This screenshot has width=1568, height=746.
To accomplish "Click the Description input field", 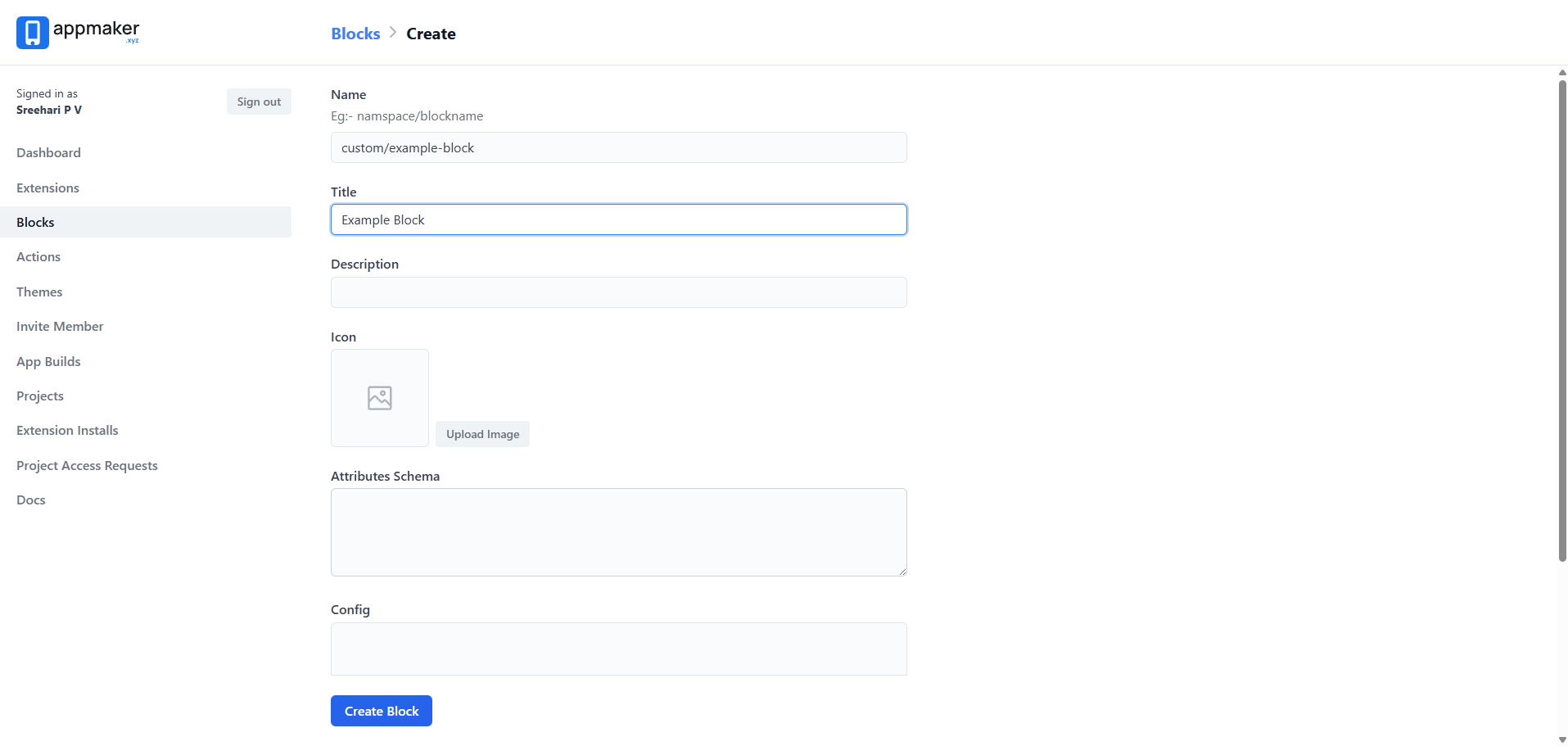I will coord(617,292).
